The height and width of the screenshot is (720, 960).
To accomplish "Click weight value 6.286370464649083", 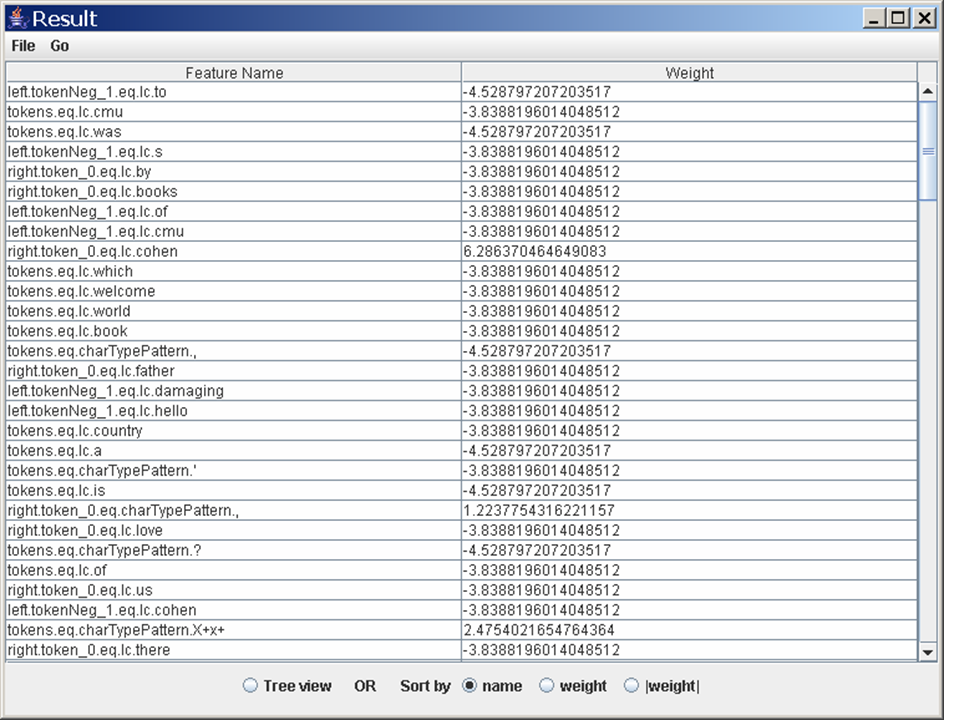I will point(534,251).
